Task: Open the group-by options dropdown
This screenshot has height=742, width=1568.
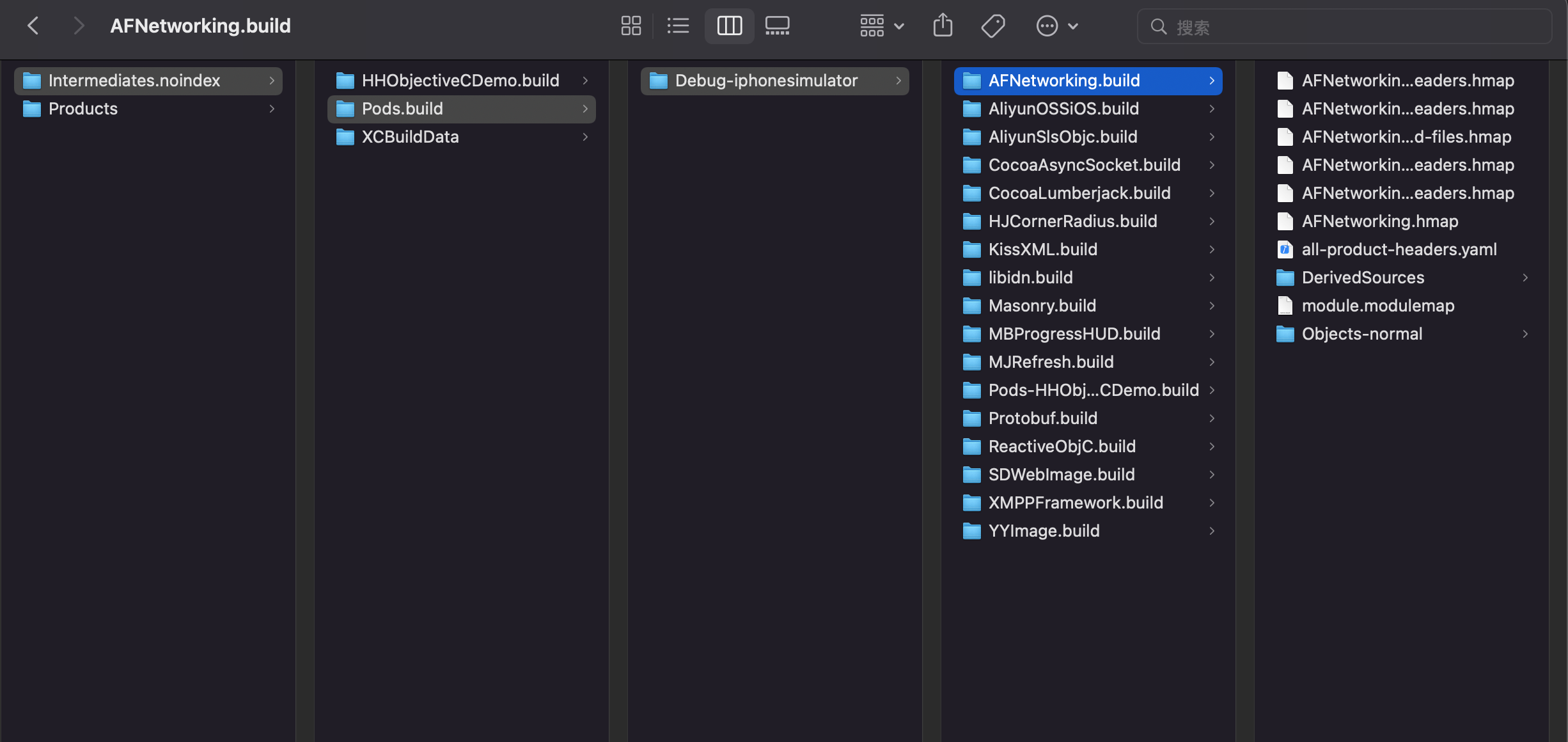Action: point(881,26)
